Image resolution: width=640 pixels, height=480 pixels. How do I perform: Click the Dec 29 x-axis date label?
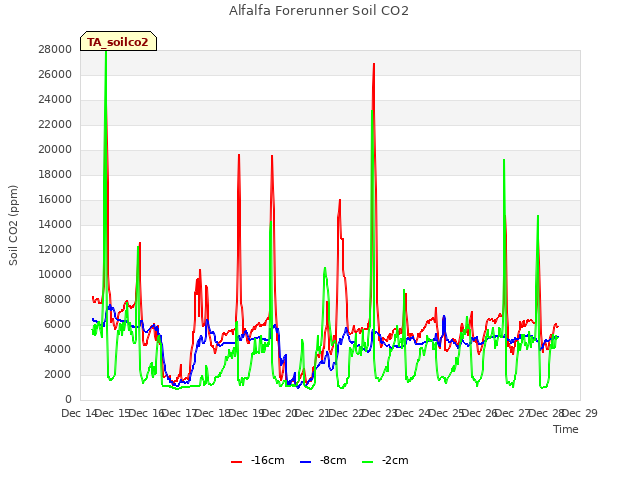(x=580, y=413)
